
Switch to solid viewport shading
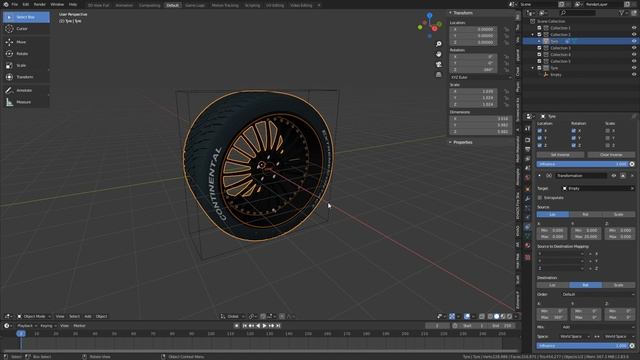pyautogui.click(x=497, y=316)
